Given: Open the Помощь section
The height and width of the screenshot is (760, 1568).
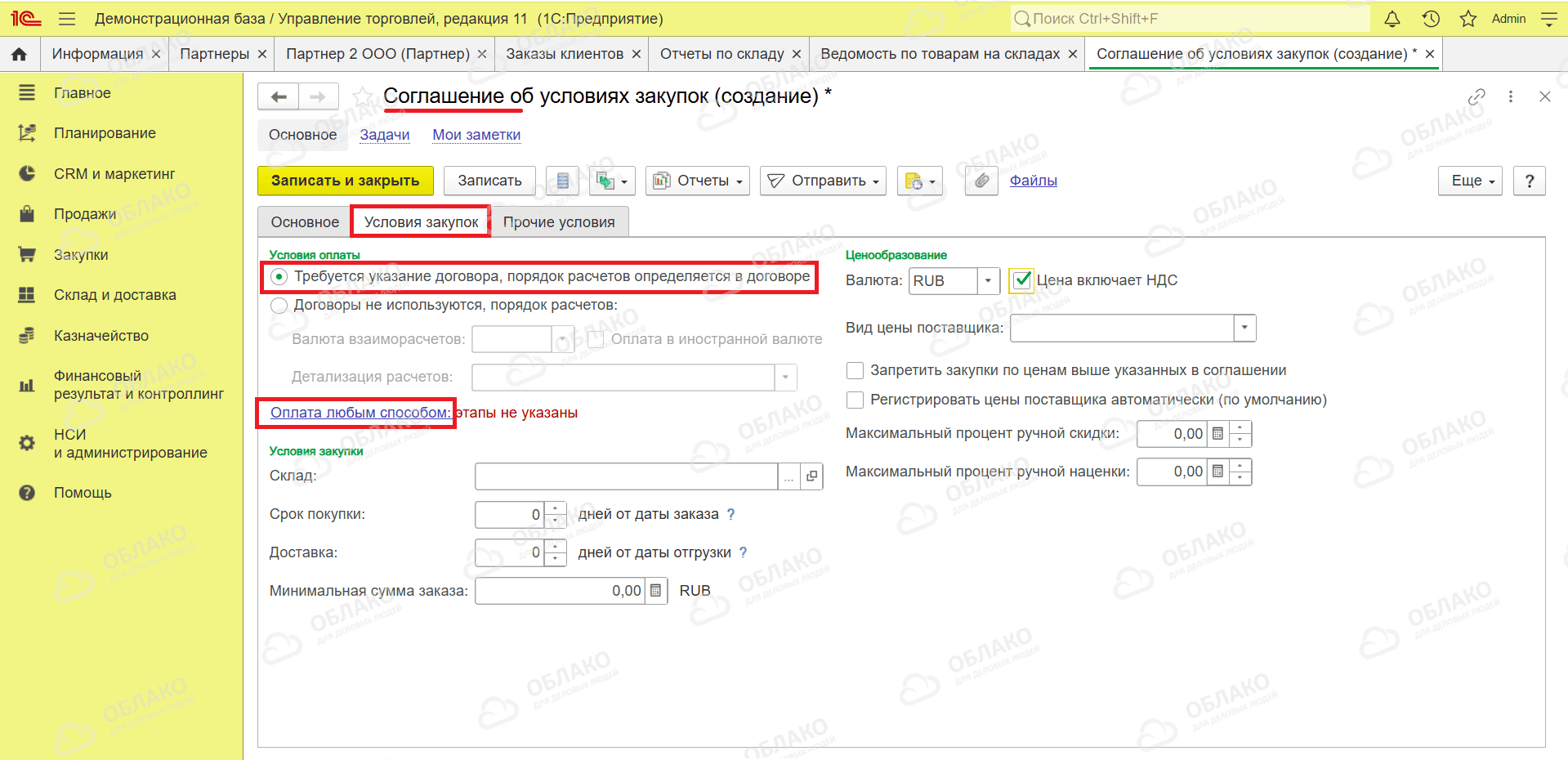Looking at the screenshot, I should coord(83,493).
